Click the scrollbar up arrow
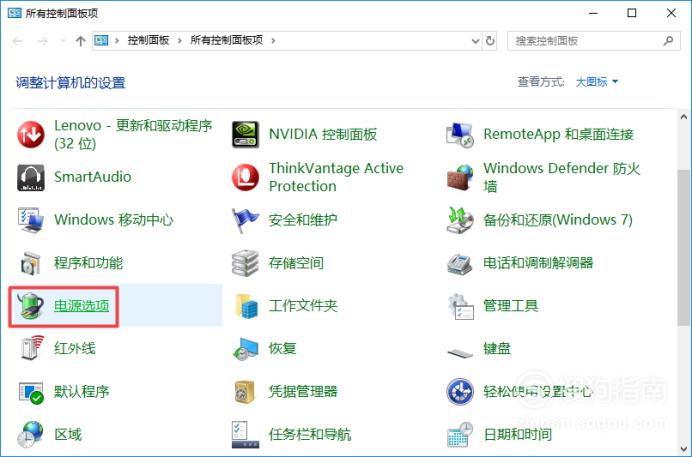Screen dimensions: 692x457 [684, 117]
